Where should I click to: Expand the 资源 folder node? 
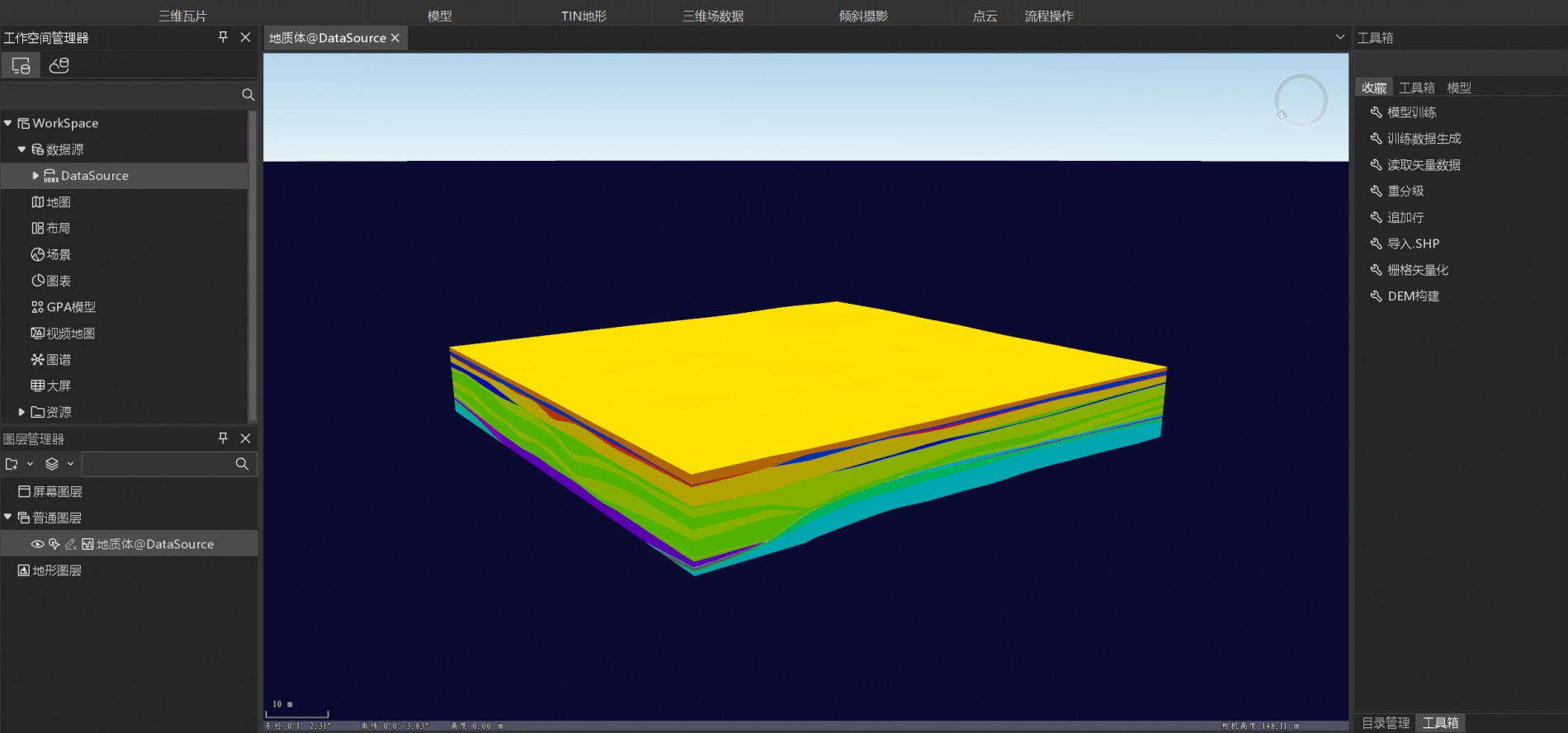(21, 412)
